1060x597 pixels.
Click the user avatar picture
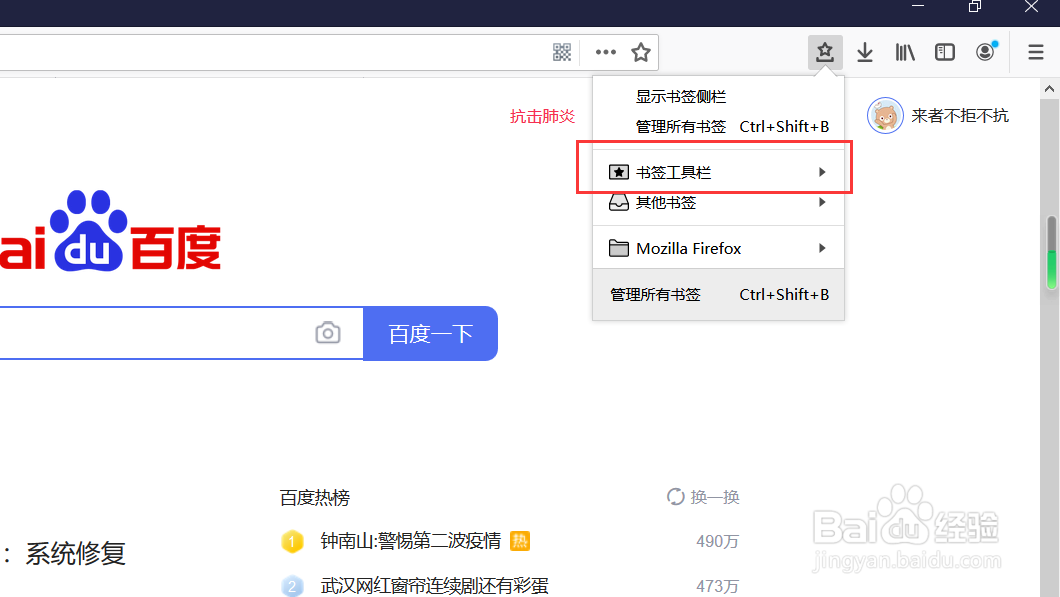pyautogui.click(x=885, y=116)
